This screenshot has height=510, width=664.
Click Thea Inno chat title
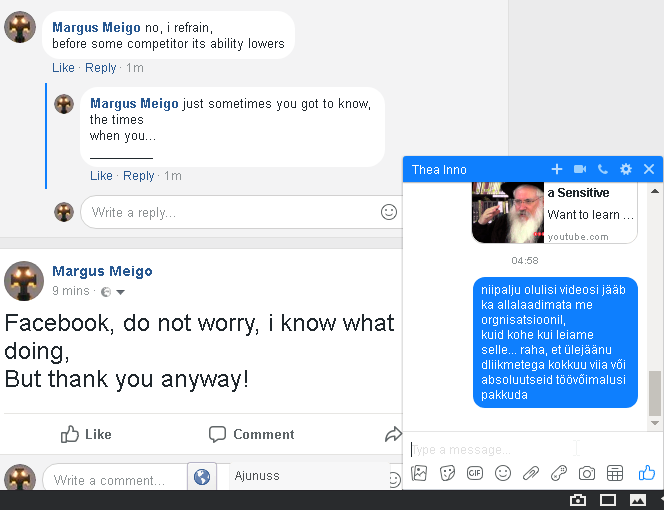439,170
